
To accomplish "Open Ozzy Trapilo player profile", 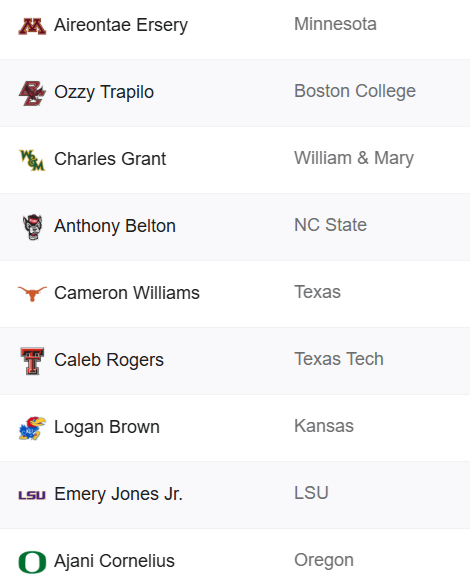I will pos(104,92).
